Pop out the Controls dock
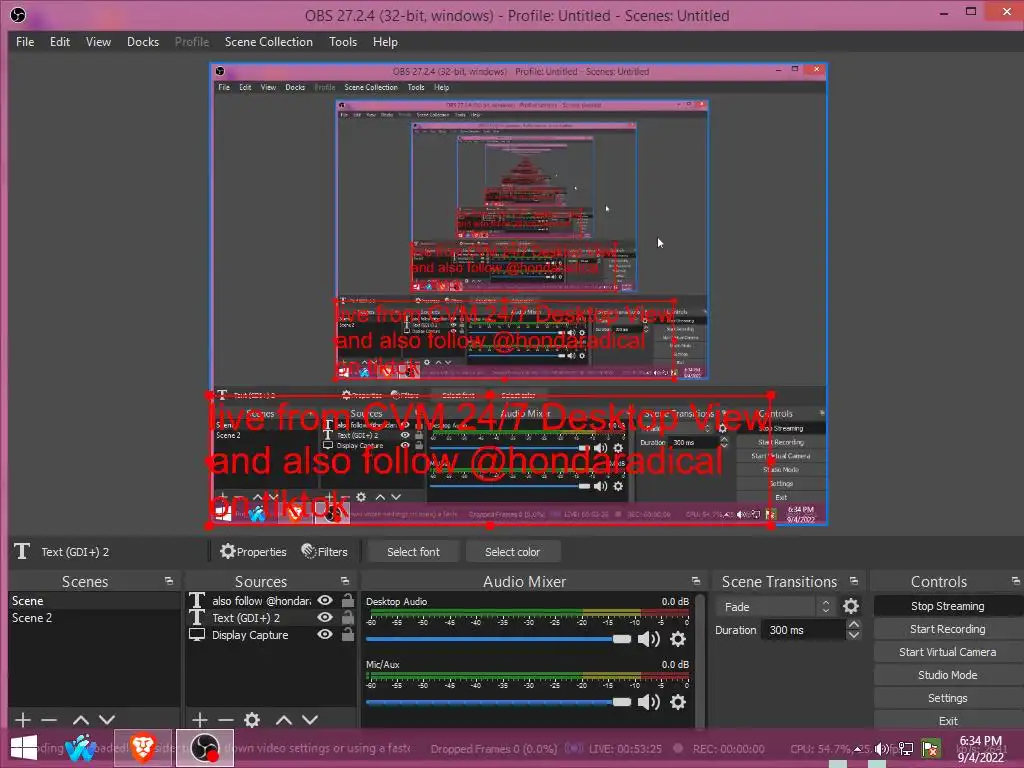1024x768 pixels. 1016,581
